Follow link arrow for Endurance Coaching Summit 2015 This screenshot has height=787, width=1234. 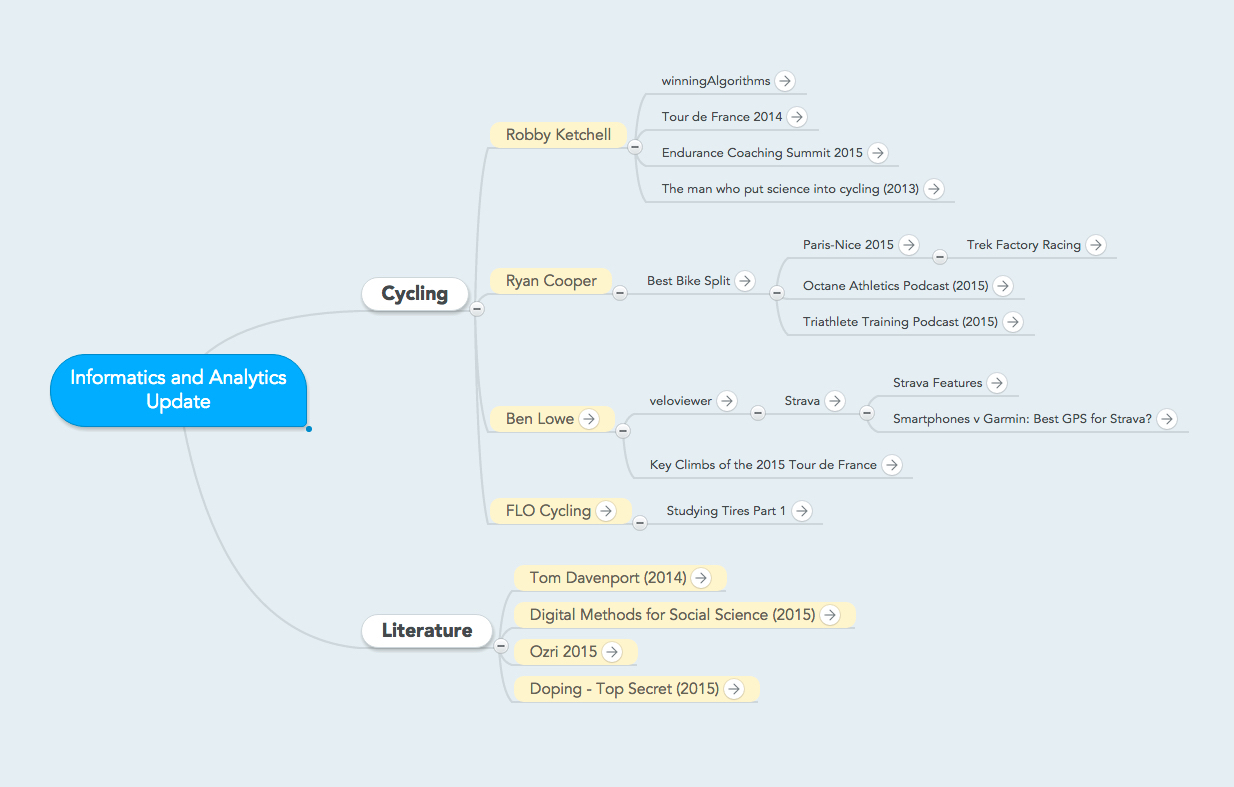pos(878,153)
